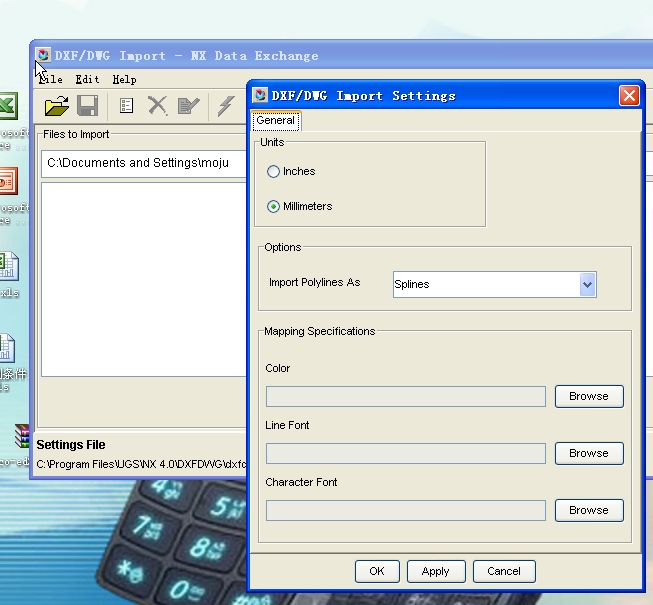This screenshot has width=653, height=605.
Task: Click the empty files list area
Action: pyautogui.click(x=144, y=279)
